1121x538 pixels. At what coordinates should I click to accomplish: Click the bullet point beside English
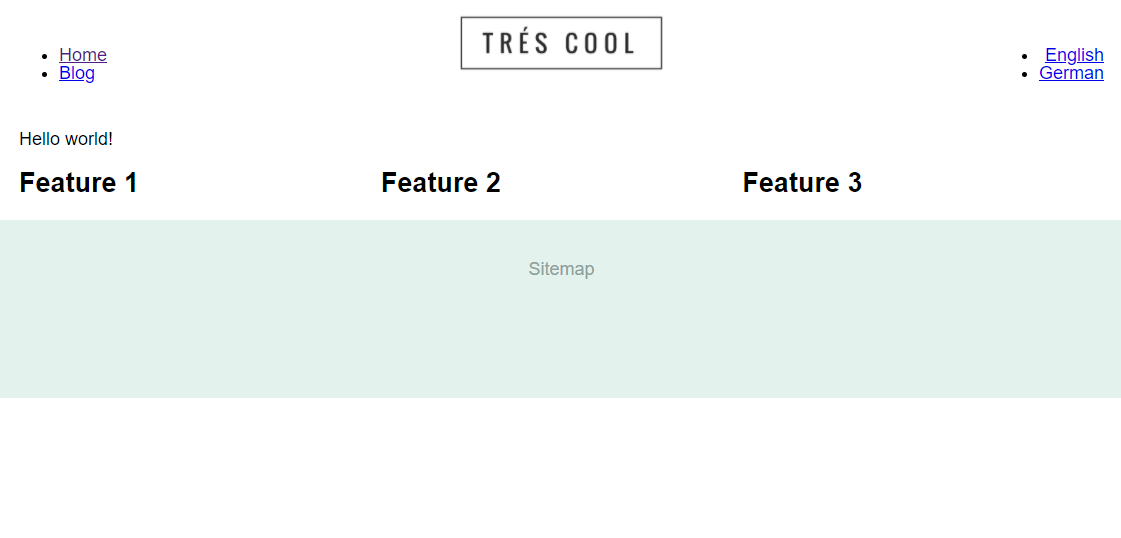[1024, 56]
